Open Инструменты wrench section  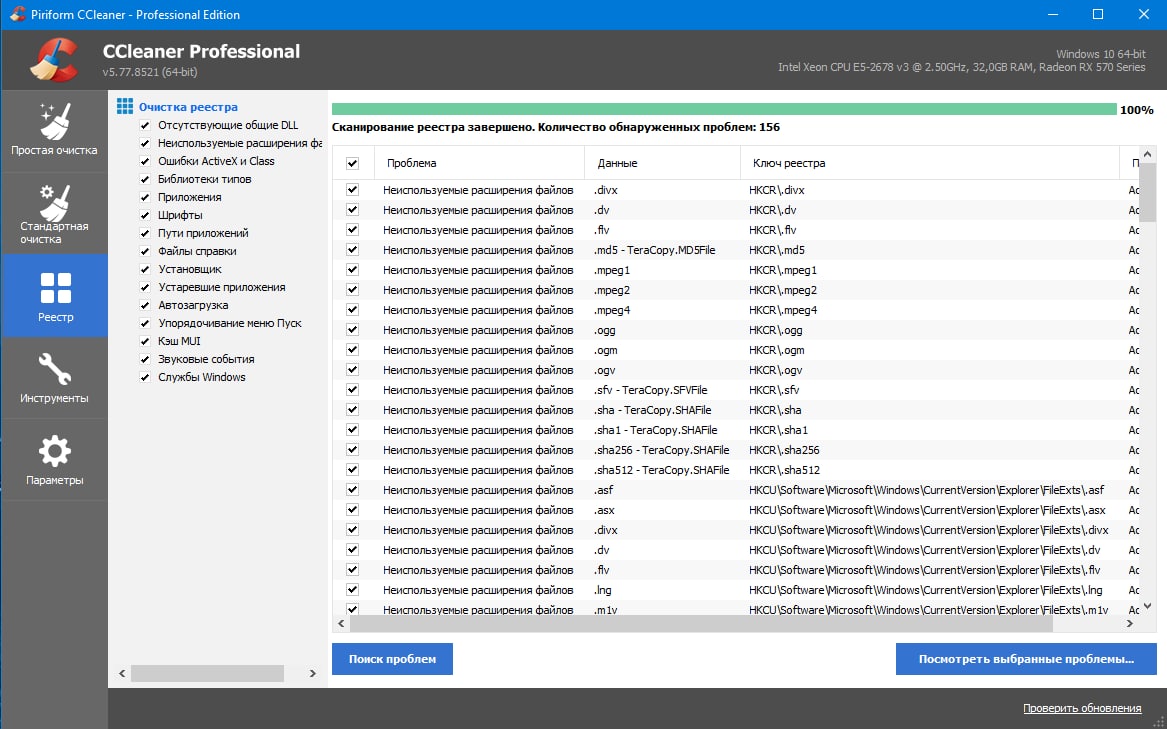[x=54, y=378]
